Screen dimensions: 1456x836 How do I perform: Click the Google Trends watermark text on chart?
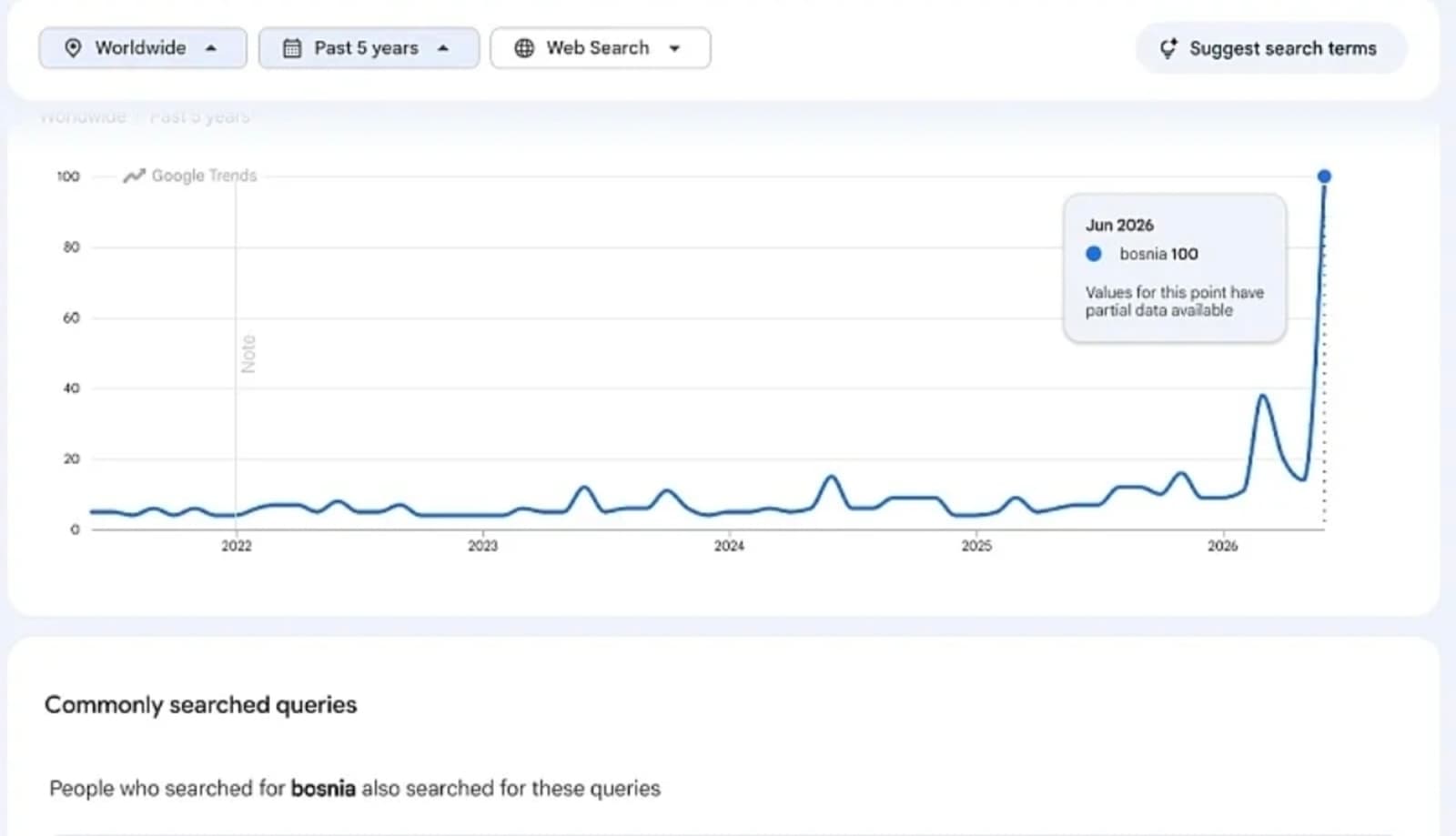[204, 176]
